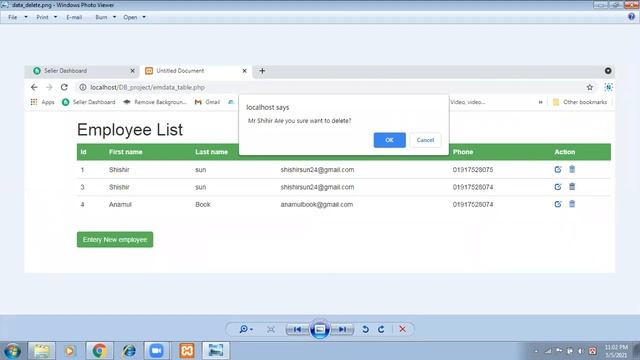Open the File menu in Photo Viewer
The width and height of the screenshot is (640, 360).
(x=17, y=17)
